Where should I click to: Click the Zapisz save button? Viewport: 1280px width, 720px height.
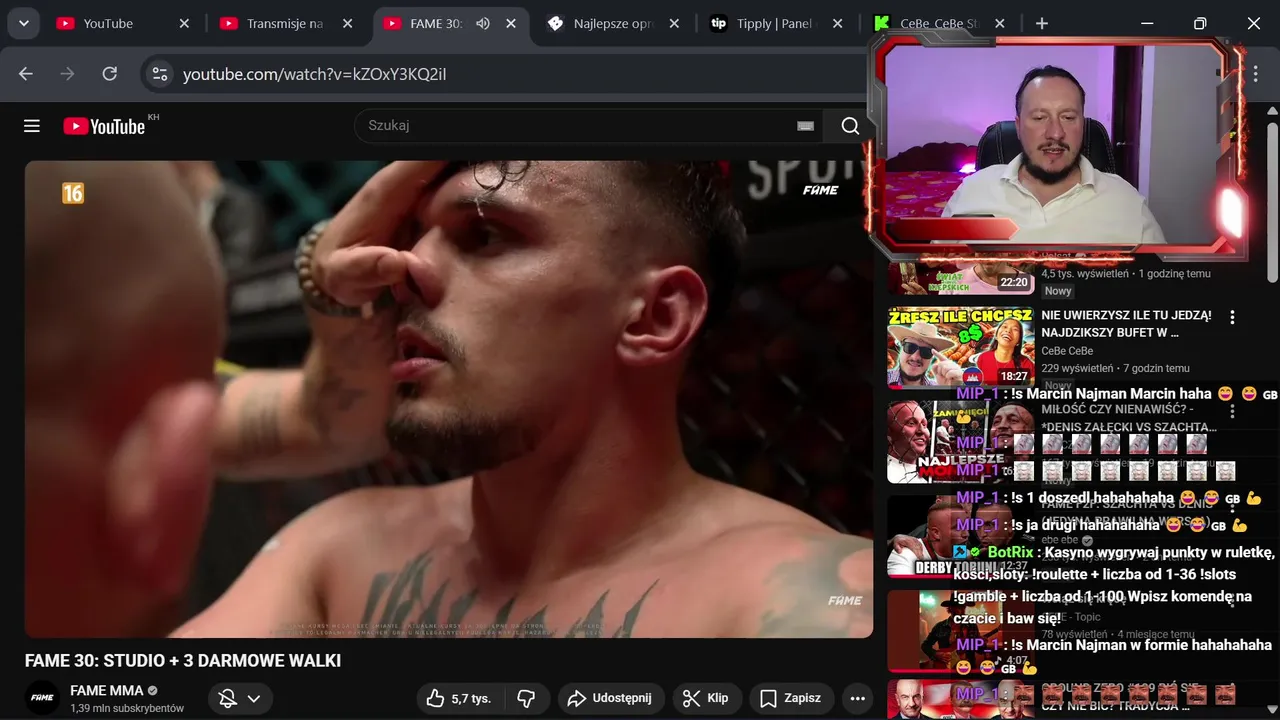(790, 698)
